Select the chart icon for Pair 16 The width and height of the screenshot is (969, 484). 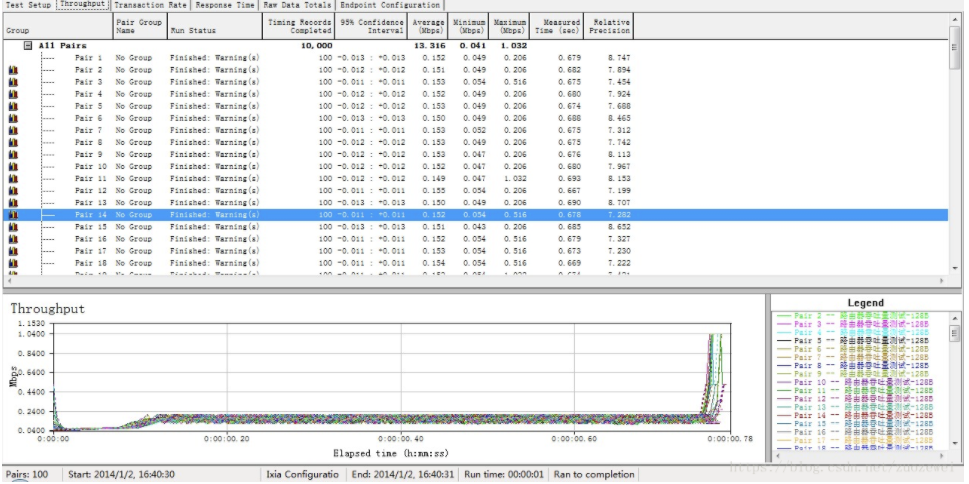pyautogui.click(x=14, y=239)
